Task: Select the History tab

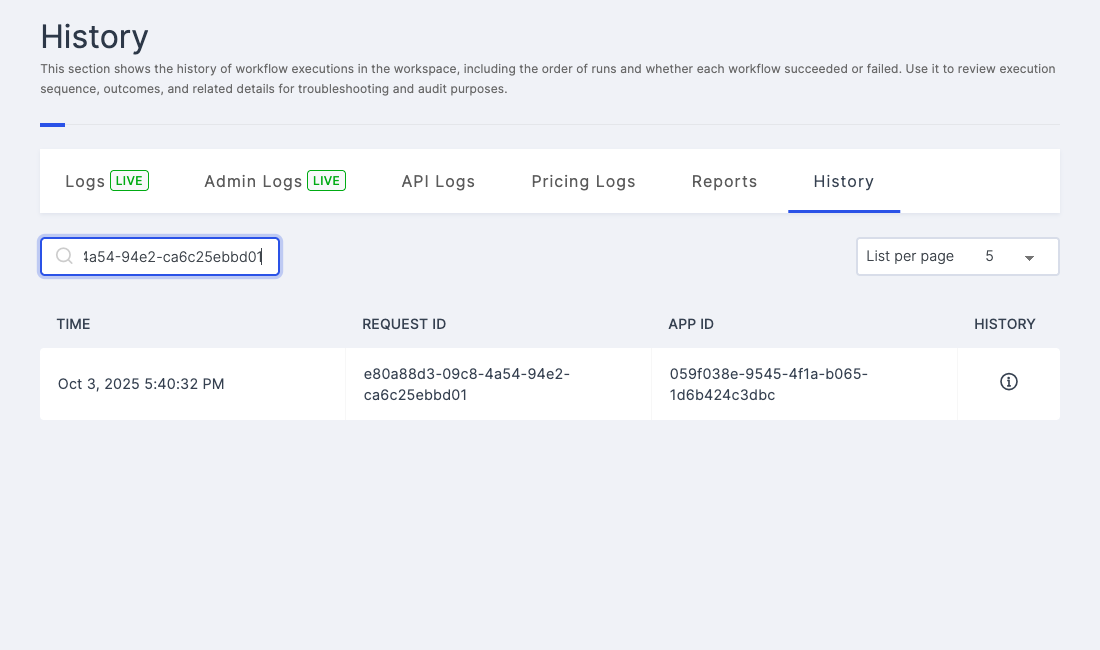Action: [843, 182]
